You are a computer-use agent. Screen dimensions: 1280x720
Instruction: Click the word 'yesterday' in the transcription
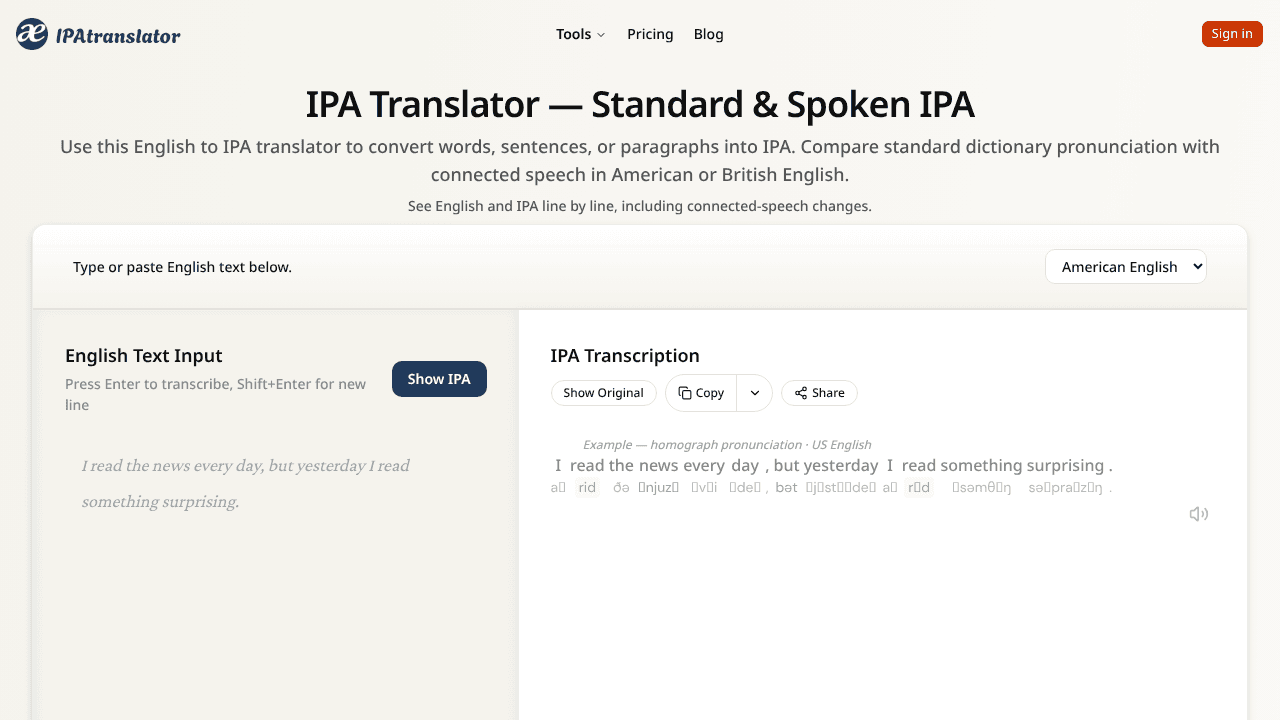click(841, 465)
